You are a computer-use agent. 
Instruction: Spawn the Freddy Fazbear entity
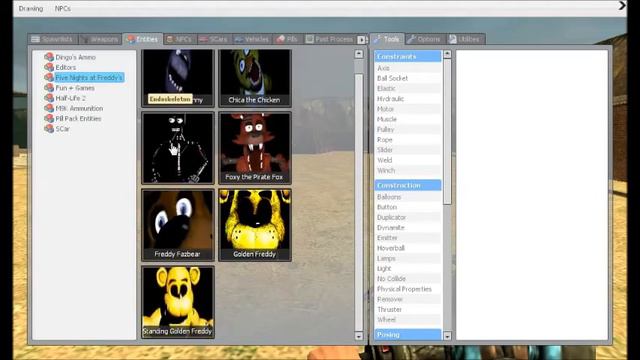[x=178, y=225]
